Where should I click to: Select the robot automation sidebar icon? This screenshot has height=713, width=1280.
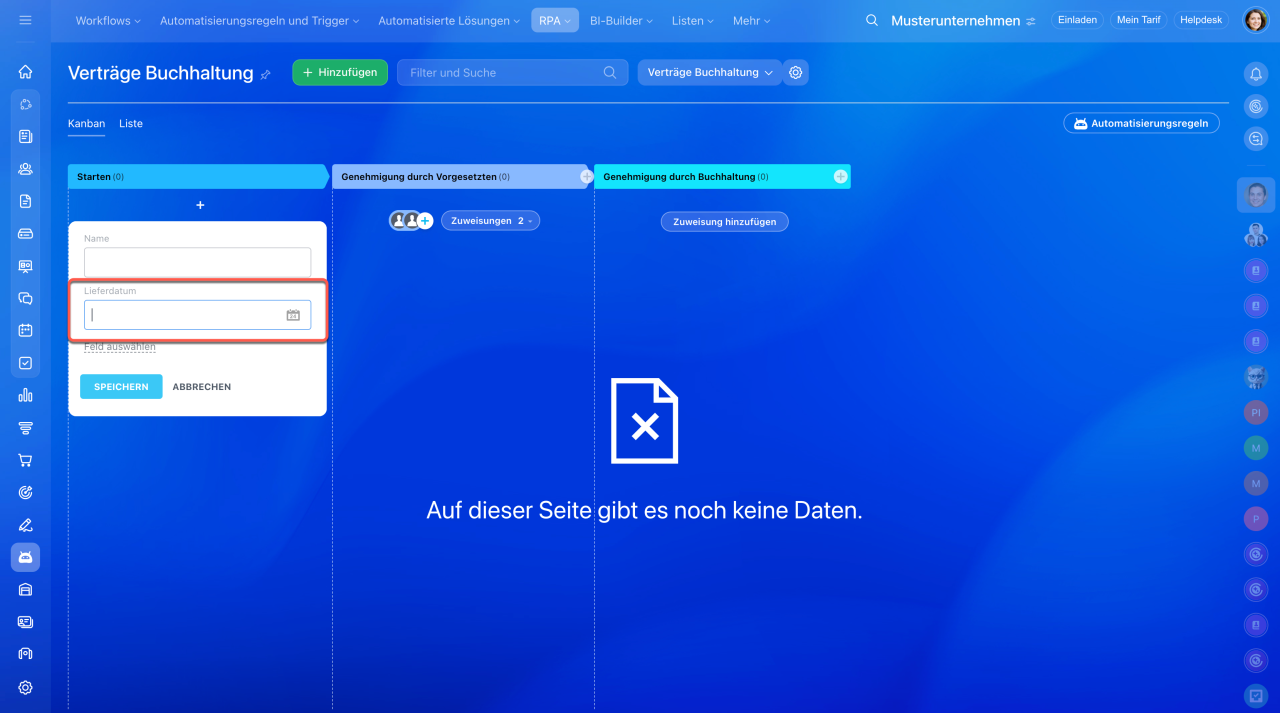pos(25,557)
